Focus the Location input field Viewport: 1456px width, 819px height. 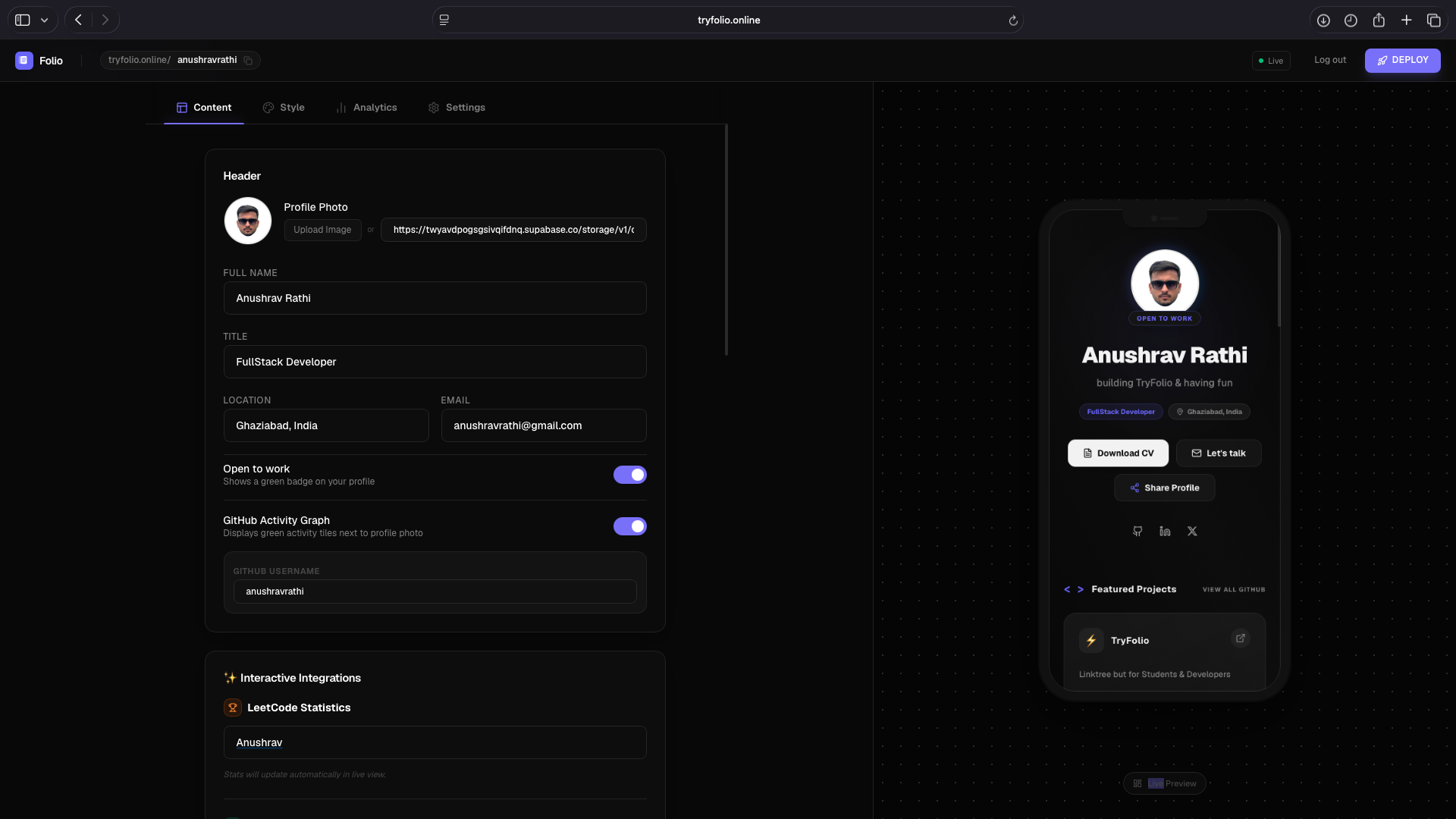point(326,426)
